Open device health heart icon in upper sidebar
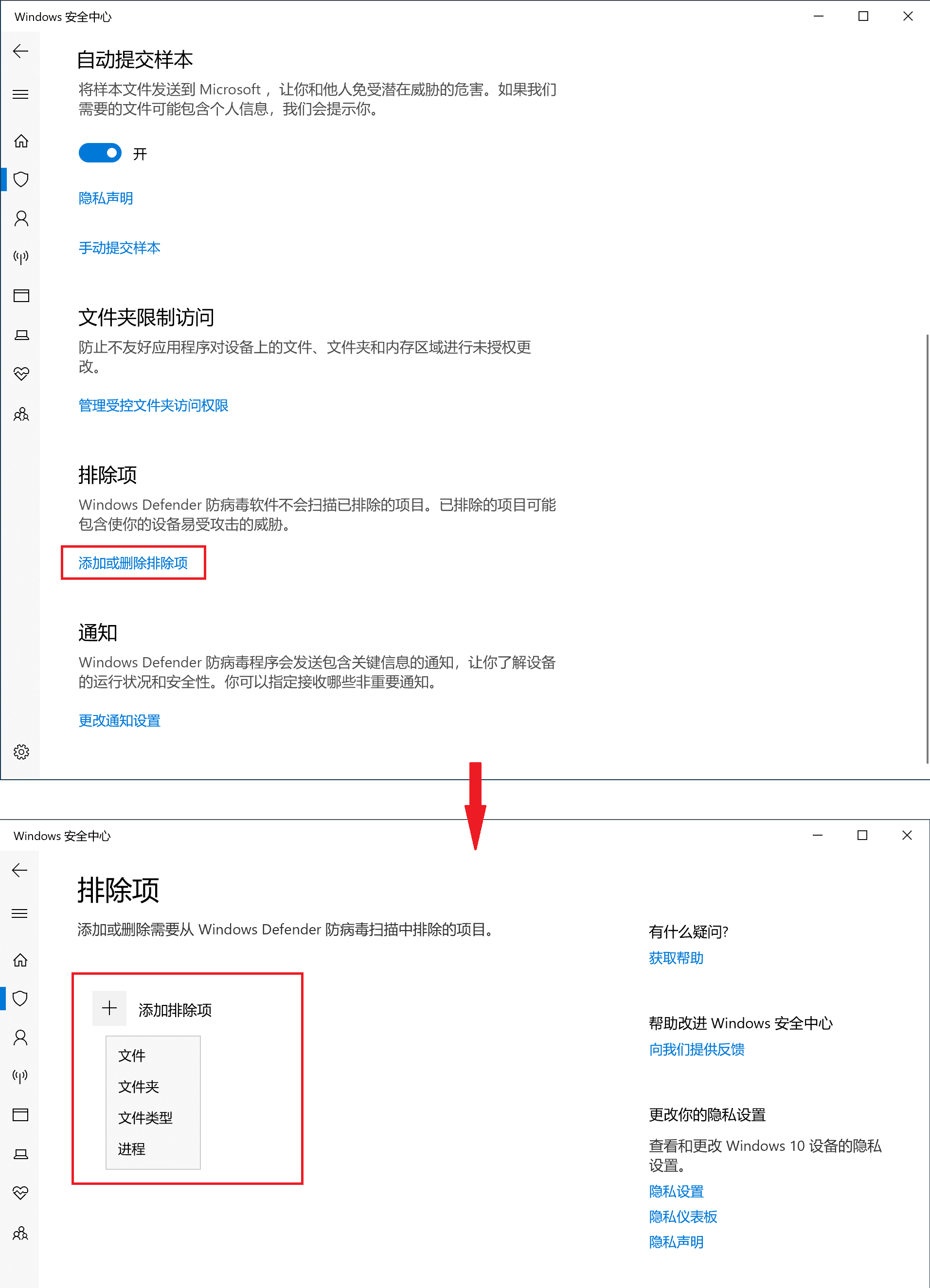The image size is (930, 1288). (21, 374)
